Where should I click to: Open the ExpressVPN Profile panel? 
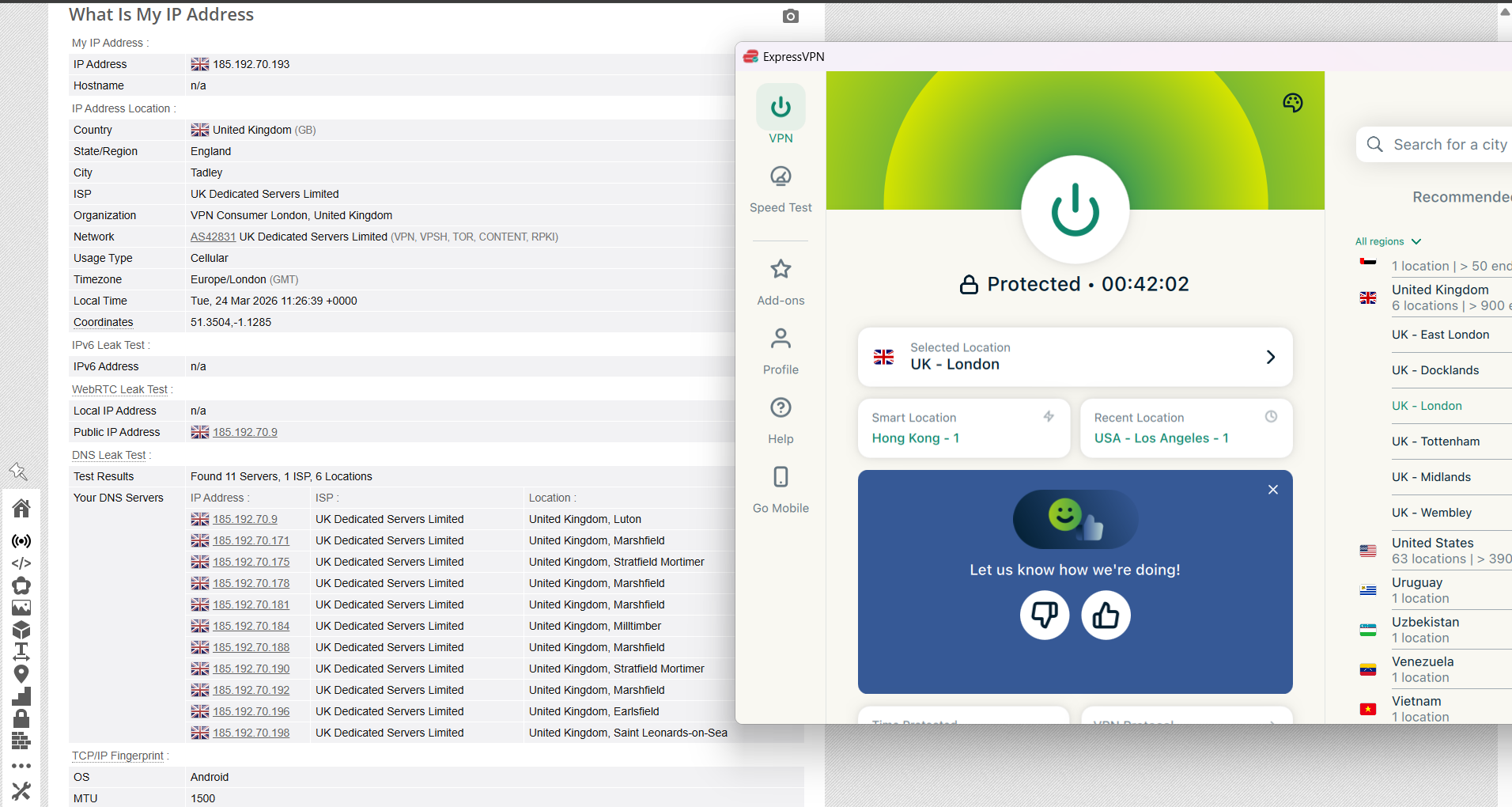(x=780, y=350)
